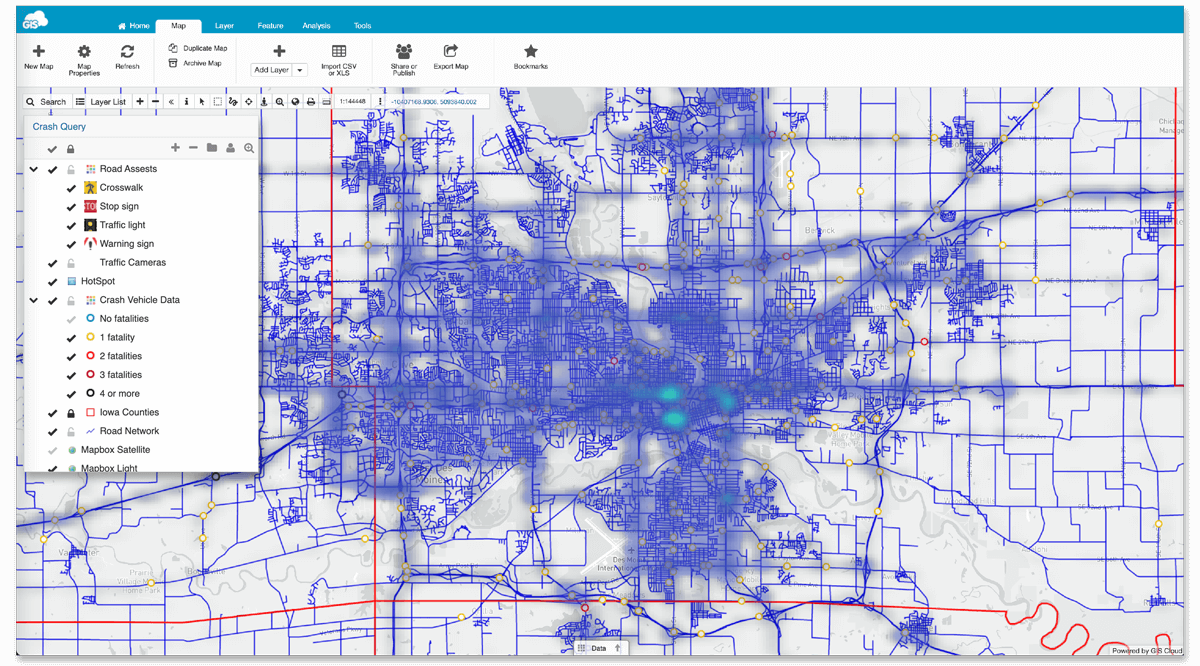This screenshot has height=666, width=1200.
Task: Click the Layer List button
Action: pyautogui.click(x=101, y=102)
